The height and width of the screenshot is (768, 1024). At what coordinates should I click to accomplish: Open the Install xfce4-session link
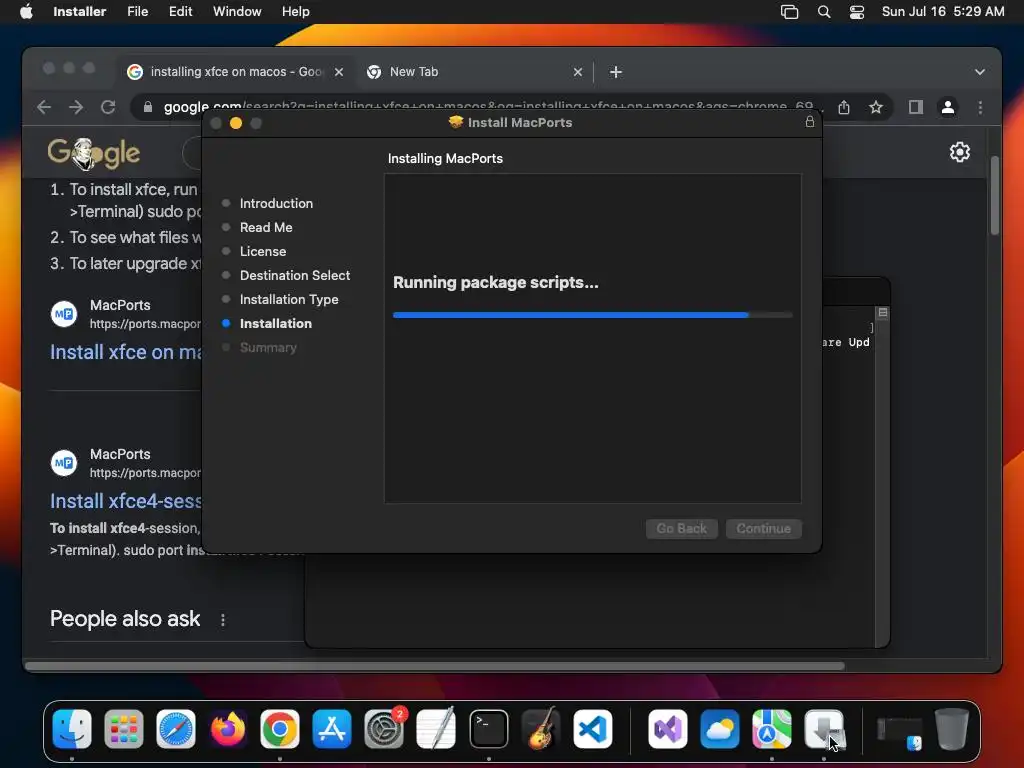tap(125, 501)
